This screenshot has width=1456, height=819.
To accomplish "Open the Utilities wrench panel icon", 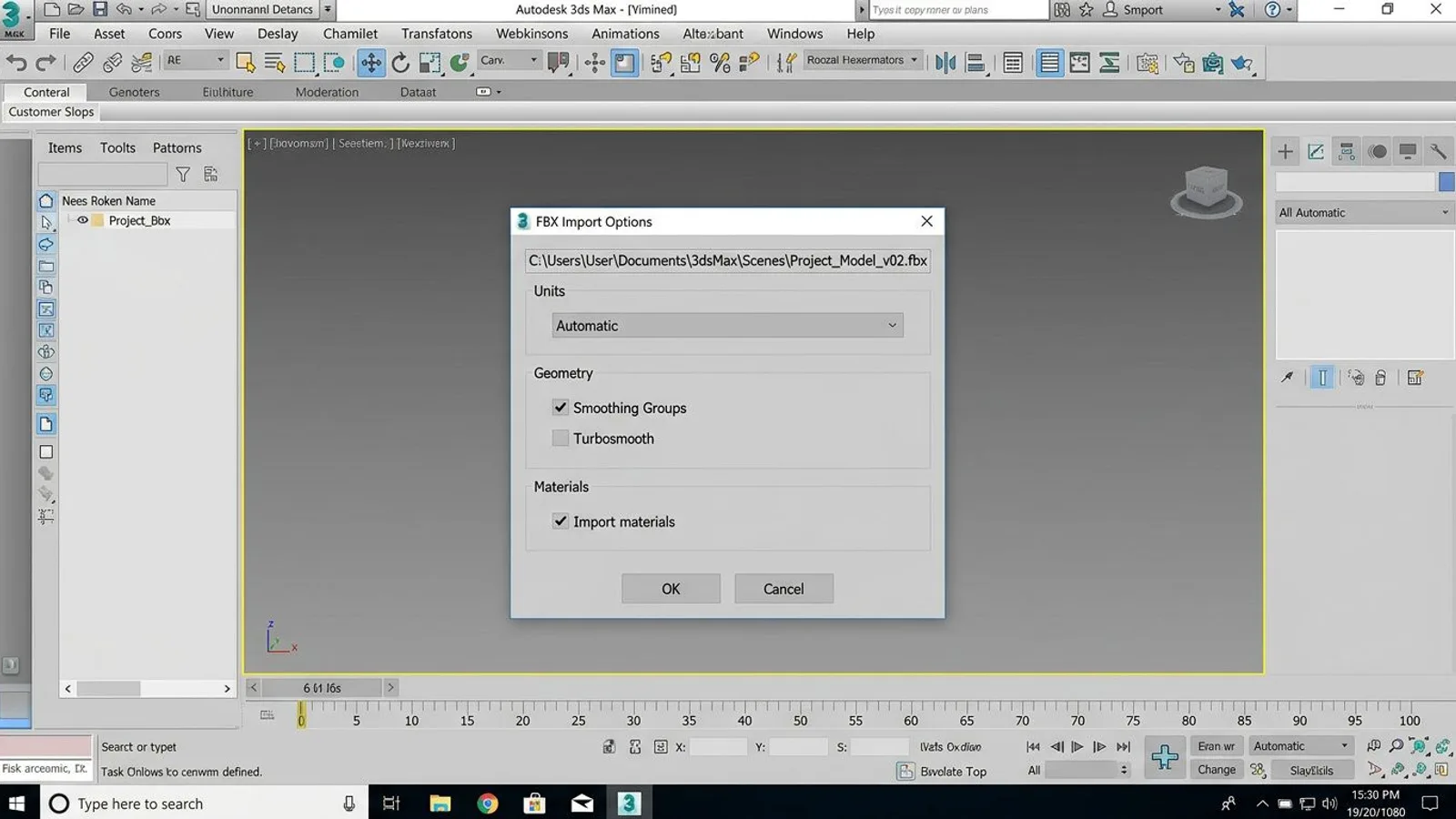I will [x=1438, y=152].
